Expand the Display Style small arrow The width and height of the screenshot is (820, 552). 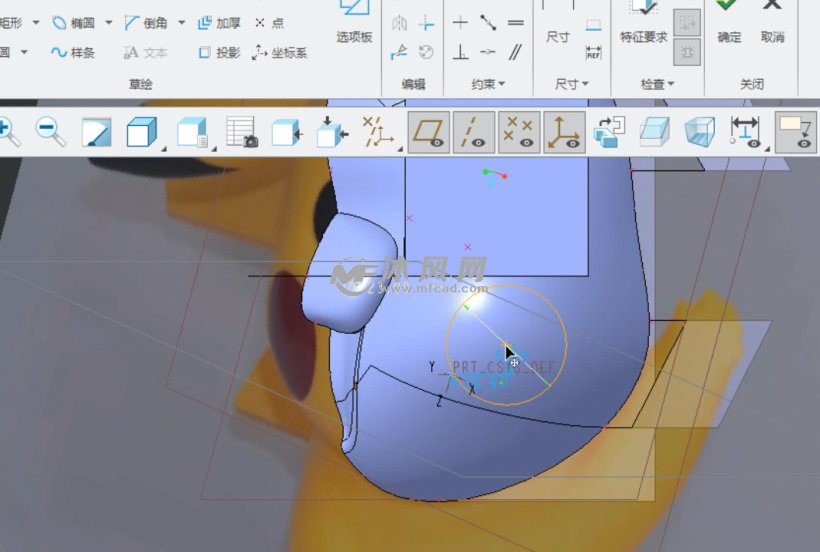pos(164,150)
